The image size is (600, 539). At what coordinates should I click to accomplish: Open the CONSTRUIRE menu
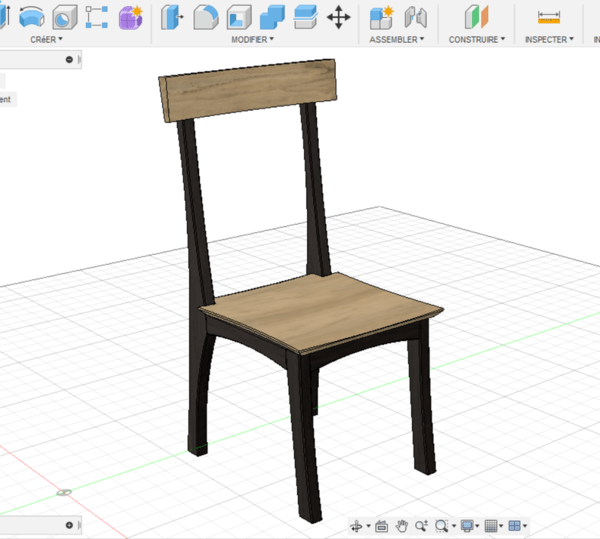[x=476, y=40]
